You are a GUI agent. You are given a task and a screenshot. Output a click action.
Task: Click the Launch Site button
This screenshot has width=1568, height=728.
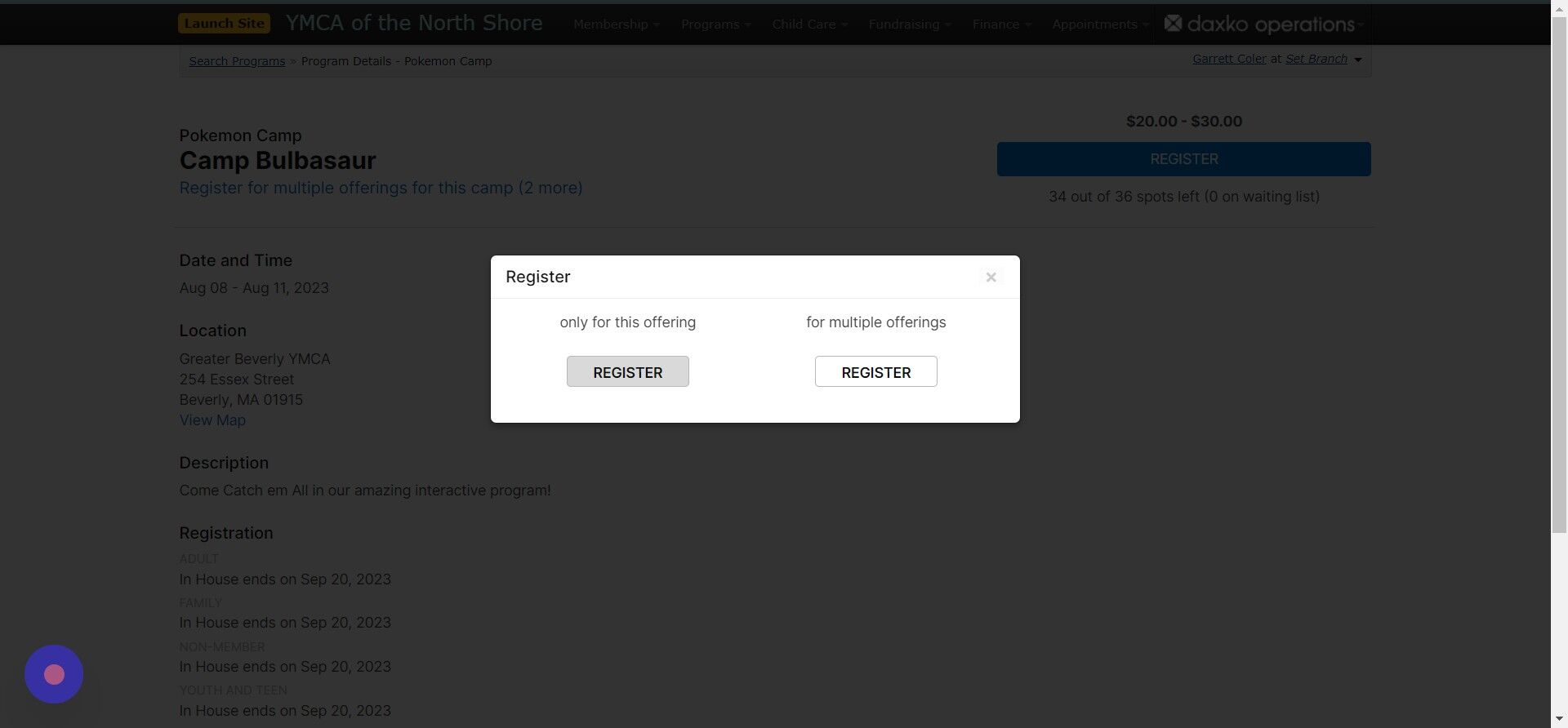click(224, 23)
